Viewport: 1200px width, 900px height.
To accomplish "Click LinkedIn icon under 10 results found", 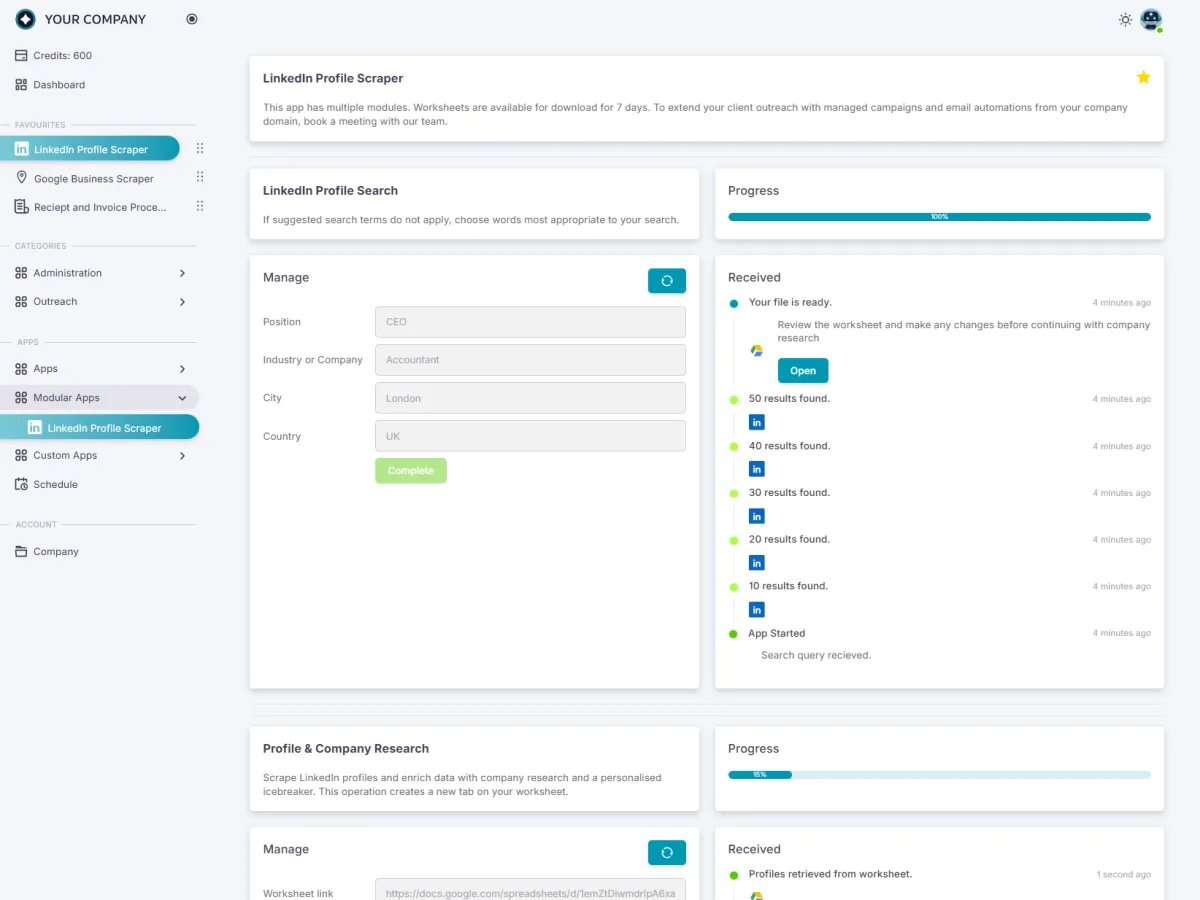I will 757,610.
